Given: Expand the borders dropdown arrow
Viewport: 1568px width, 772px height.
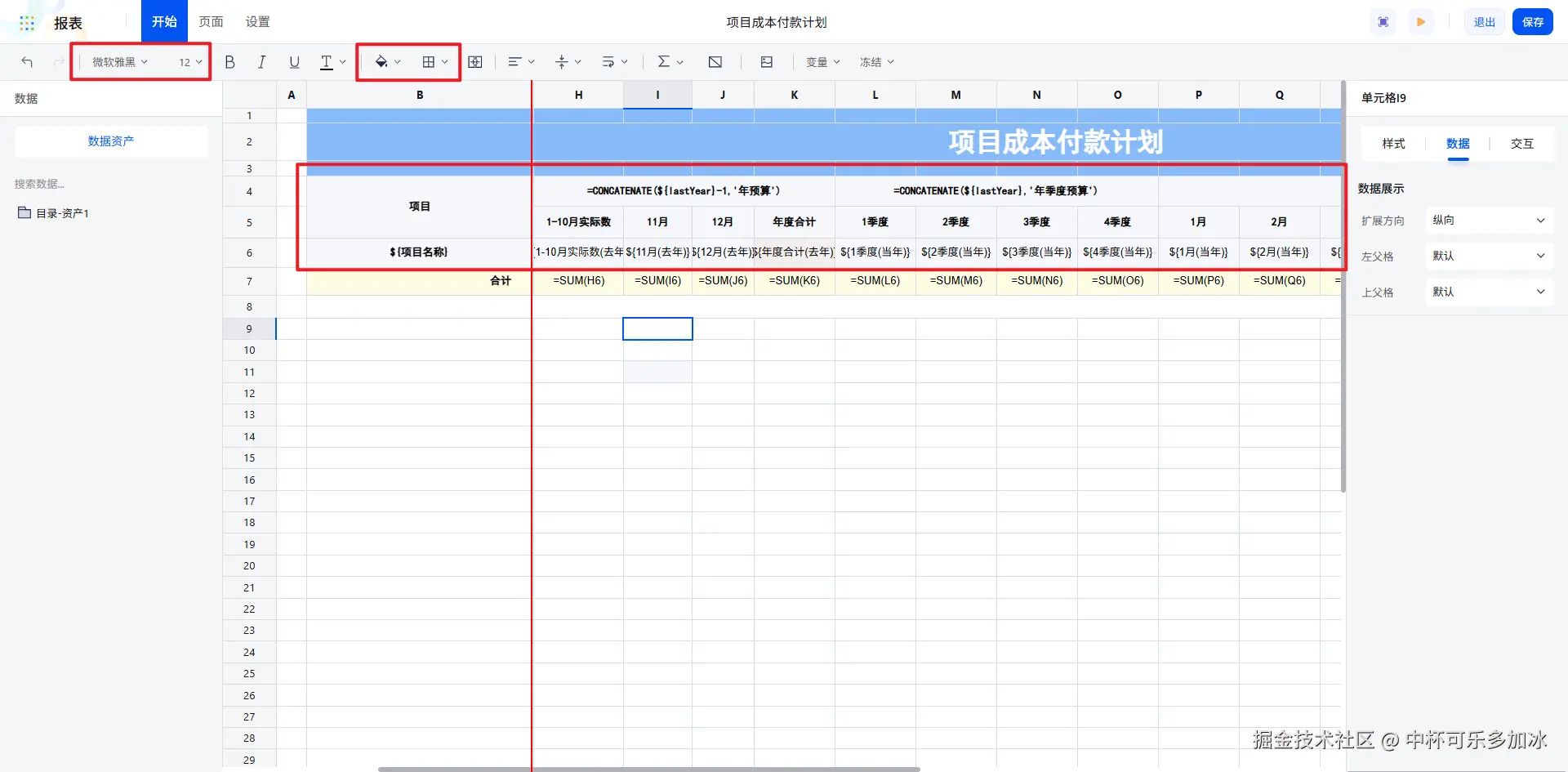Looking at the screenshot, I should tap(445, 62).
